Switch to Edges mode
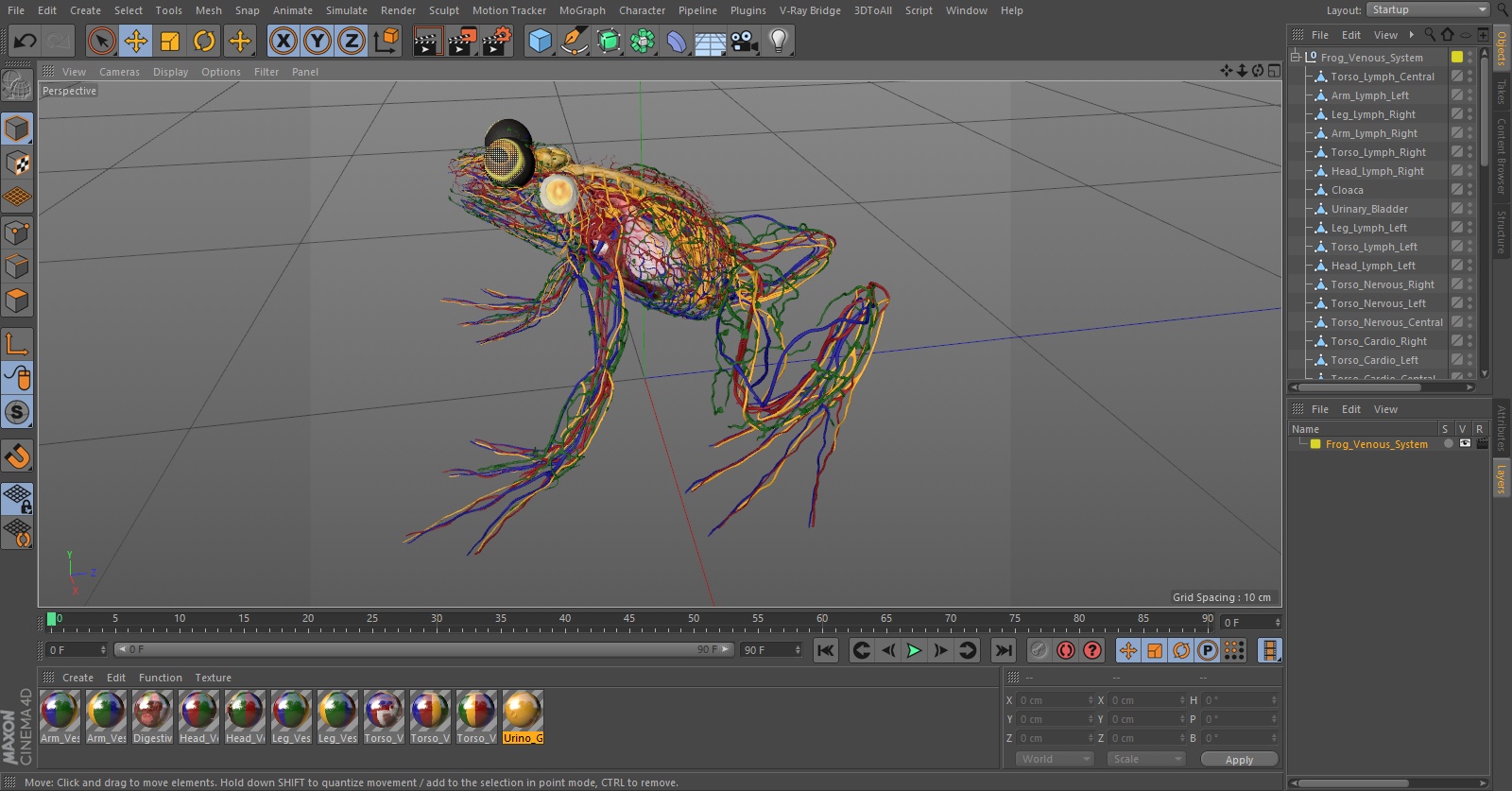 [x=17, y=267]
